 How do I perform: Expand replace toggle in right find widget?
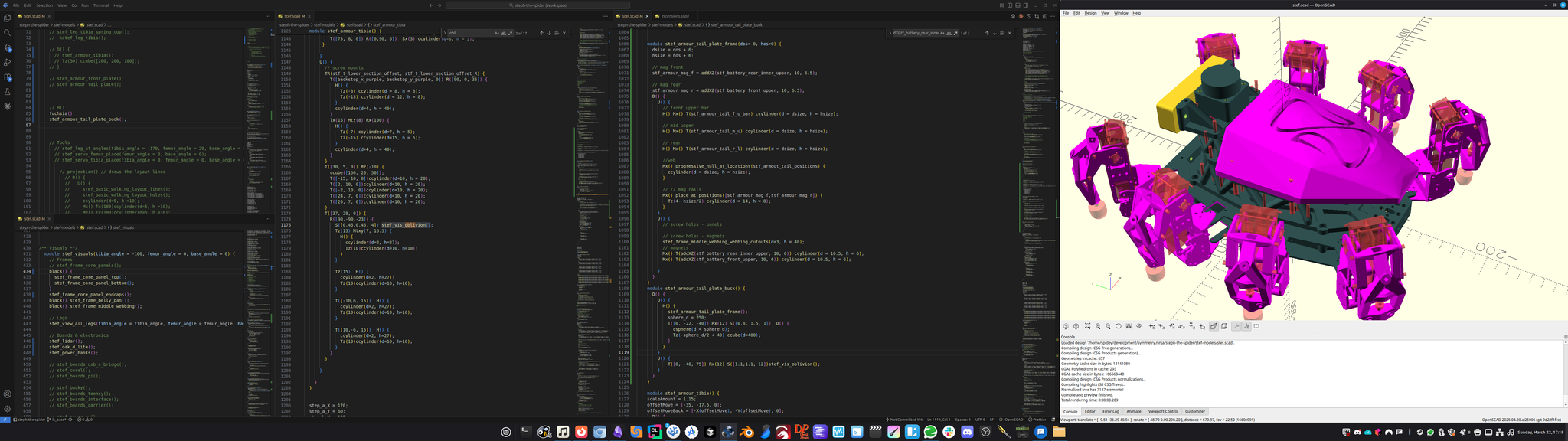(x=890, y=33)
